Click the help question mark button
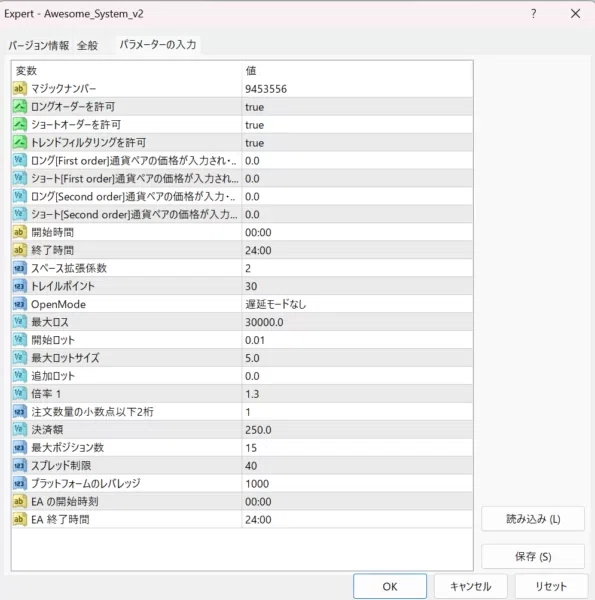Image resolution: width=595 pixels, height=600 pixels. (534, 14)
